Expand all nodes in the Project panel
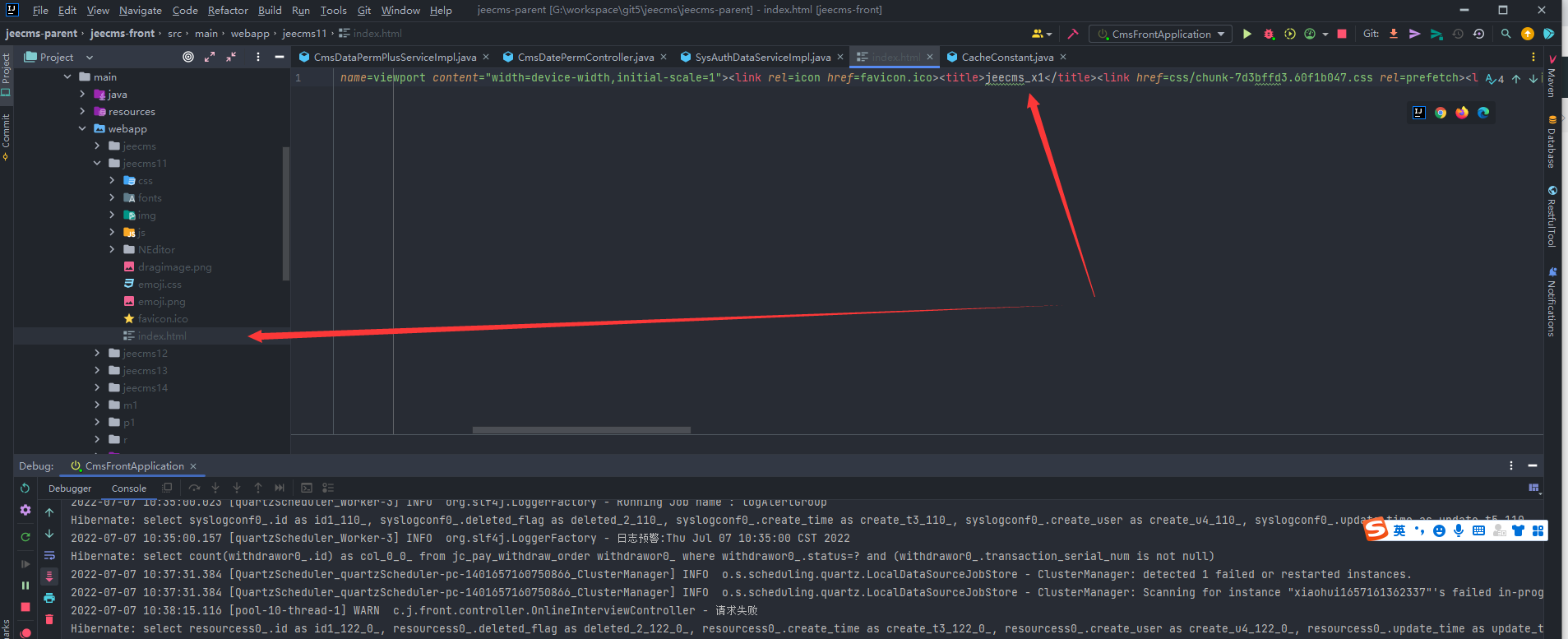The height and width of the screenshot is (639, 1568). pos(210,57)
